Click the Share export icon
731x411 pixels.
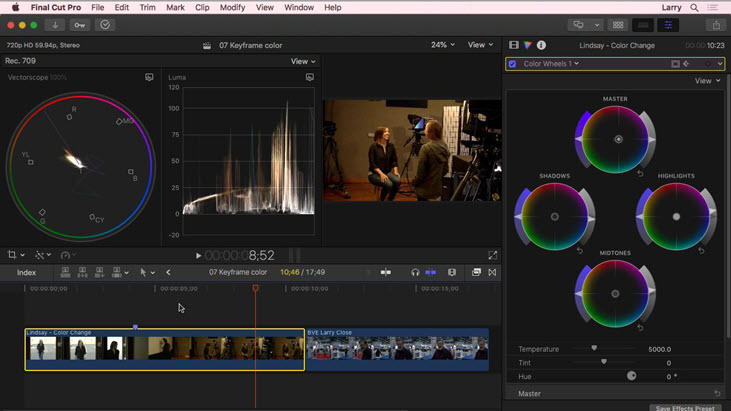pyautogui.click(x=715, y=25)
